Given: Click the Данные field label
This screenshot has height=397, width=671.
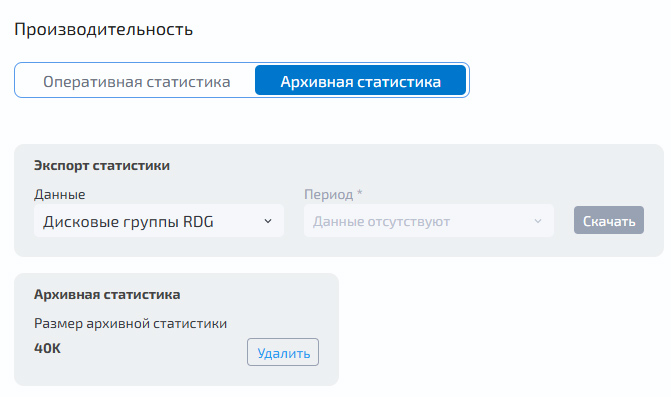Looking at the screenshot, I should (x=59, y=194).
